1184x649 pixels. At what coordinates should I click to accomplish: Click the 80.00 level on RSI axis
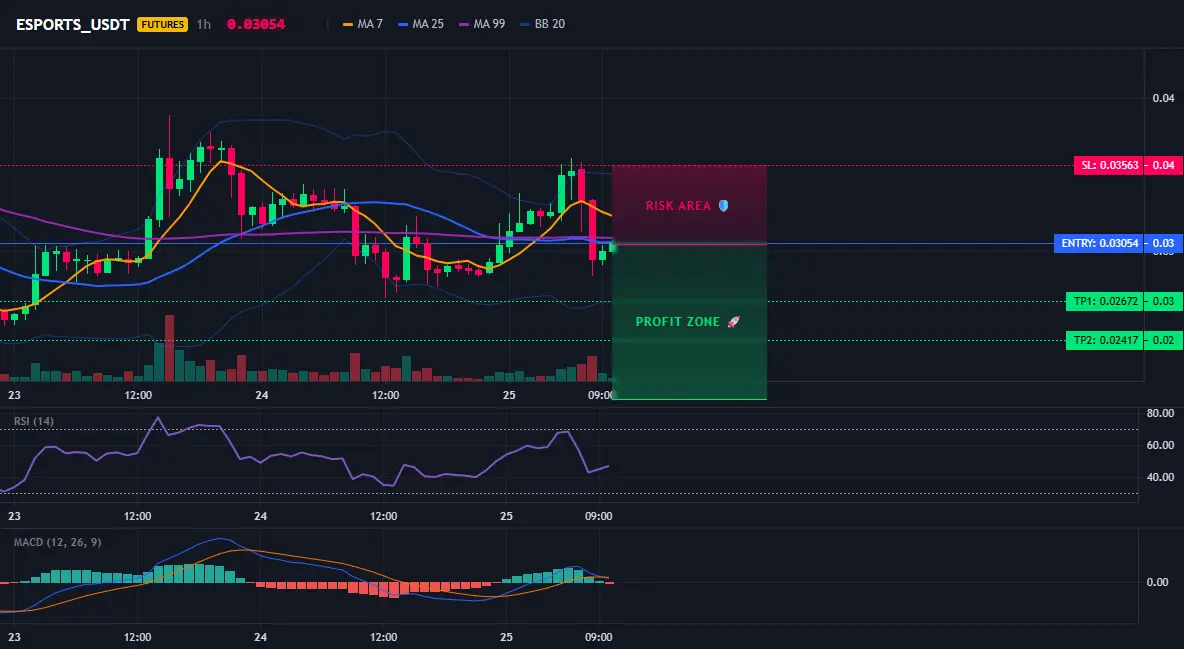pyautogui.click(x=1160, y=413)
